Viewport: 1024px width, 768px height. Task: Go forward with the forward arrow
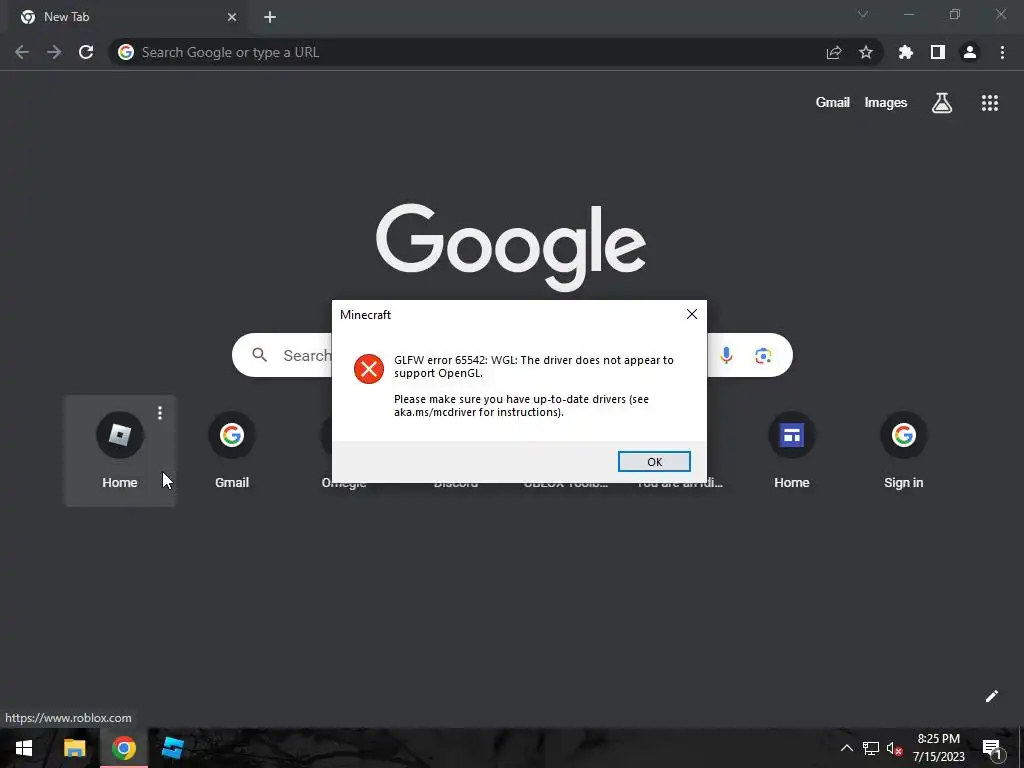[54, 52]
